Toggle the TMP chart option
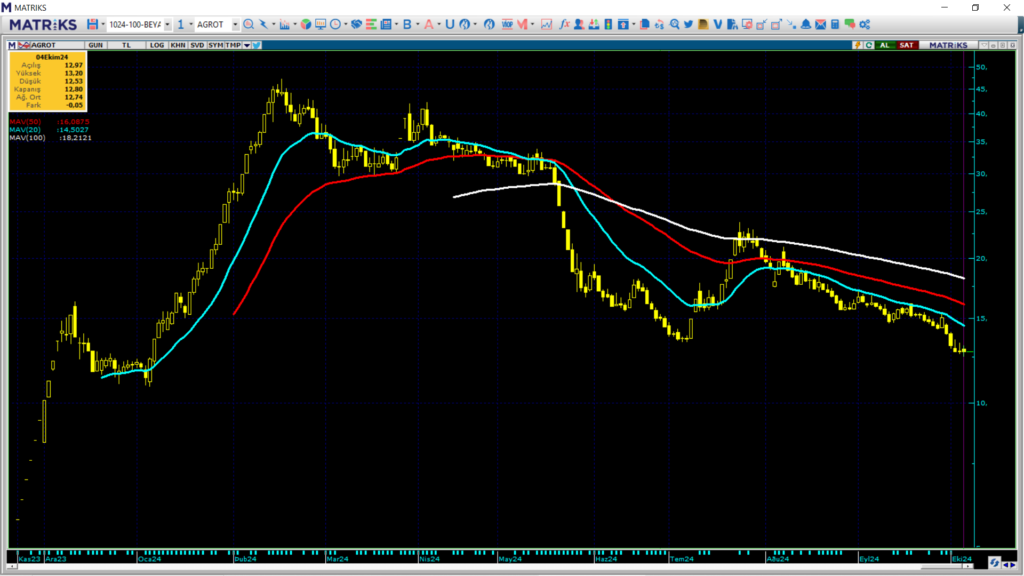The height and width of the screenshot is (576, 1024). (233, 45)
